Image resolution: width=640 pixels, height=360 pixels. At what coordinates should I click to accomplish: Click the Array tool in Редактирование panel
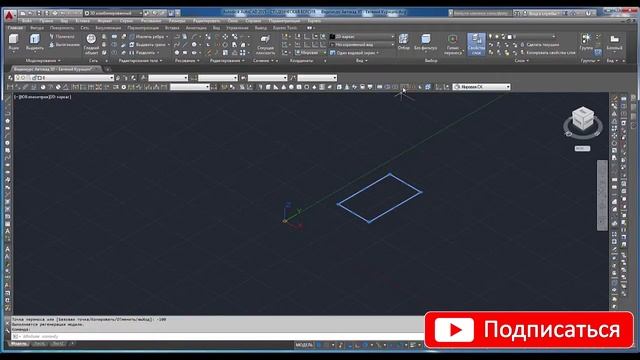(x=243, y=53)
